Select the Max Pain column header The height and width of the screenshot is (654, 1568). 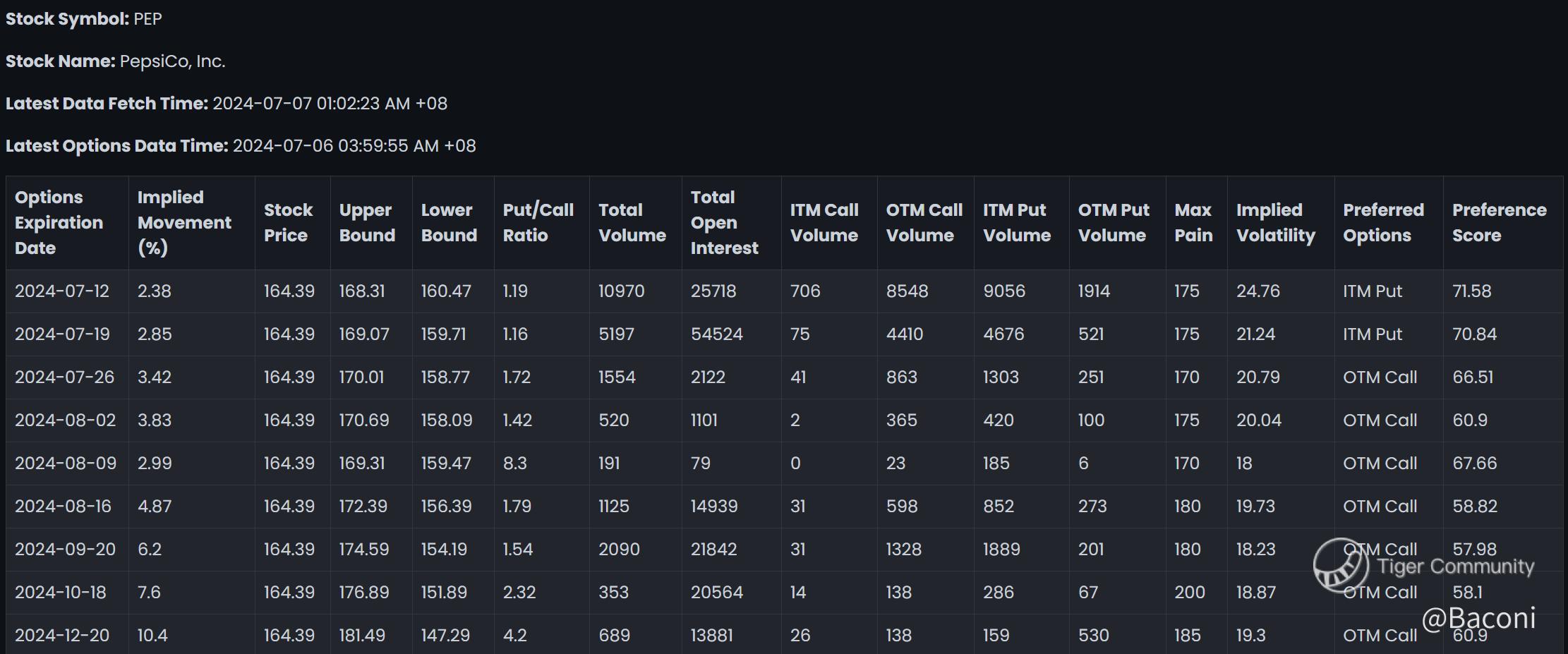[x=1193, y=222]
